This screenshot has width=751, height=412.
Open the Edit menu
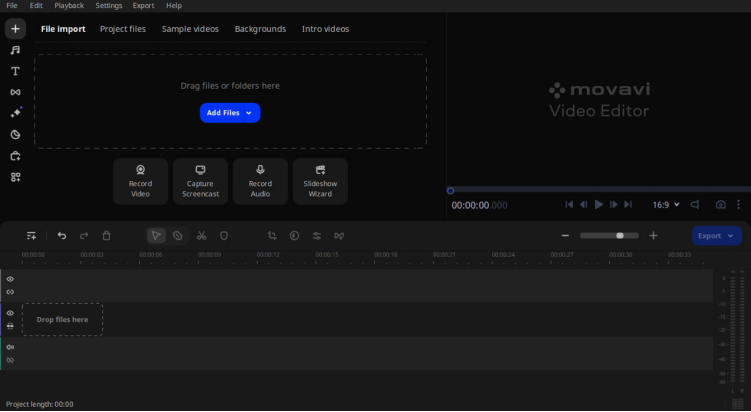click(x=36, y=5)
